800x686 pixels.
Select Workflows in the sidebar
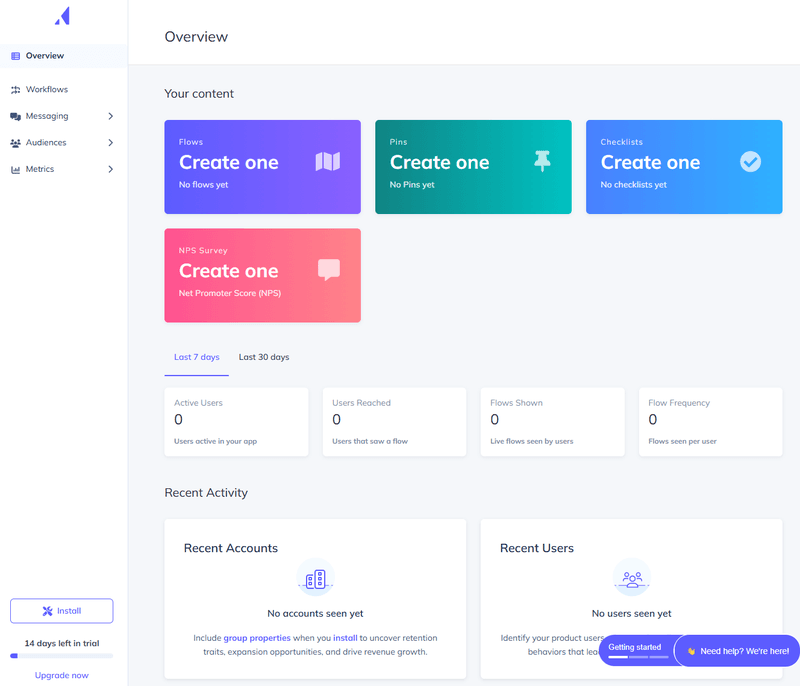tap(48, 89)
